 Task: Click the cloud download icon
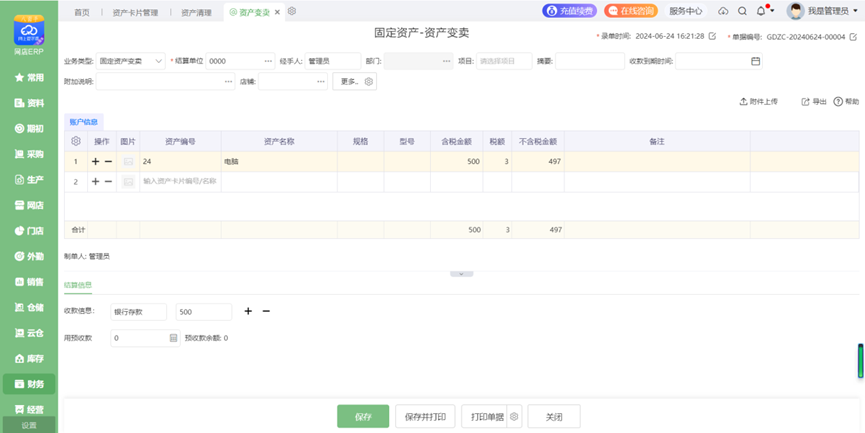pyautogui.click(x=723, y=11)
